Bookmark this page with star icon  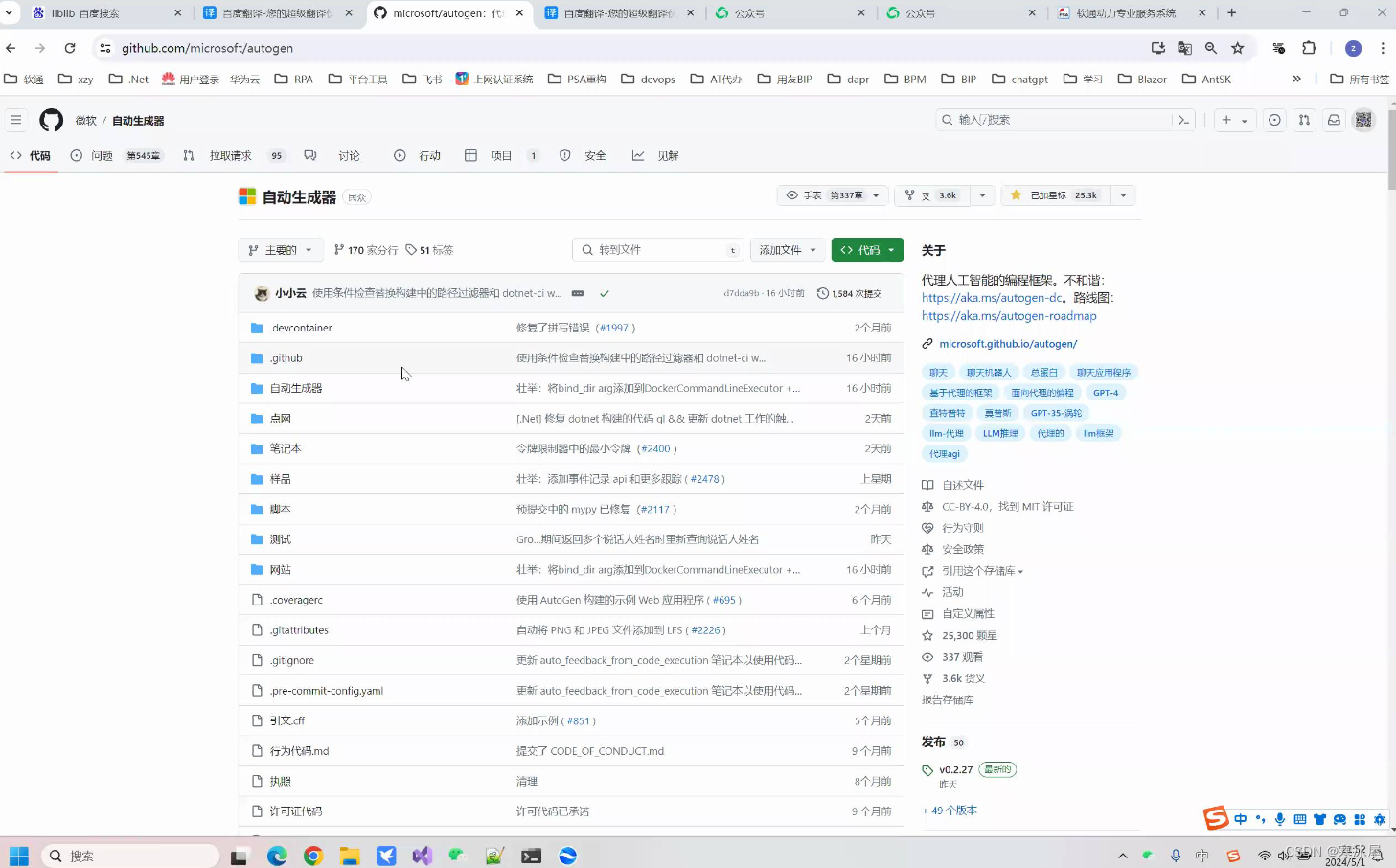point(1238,48)
